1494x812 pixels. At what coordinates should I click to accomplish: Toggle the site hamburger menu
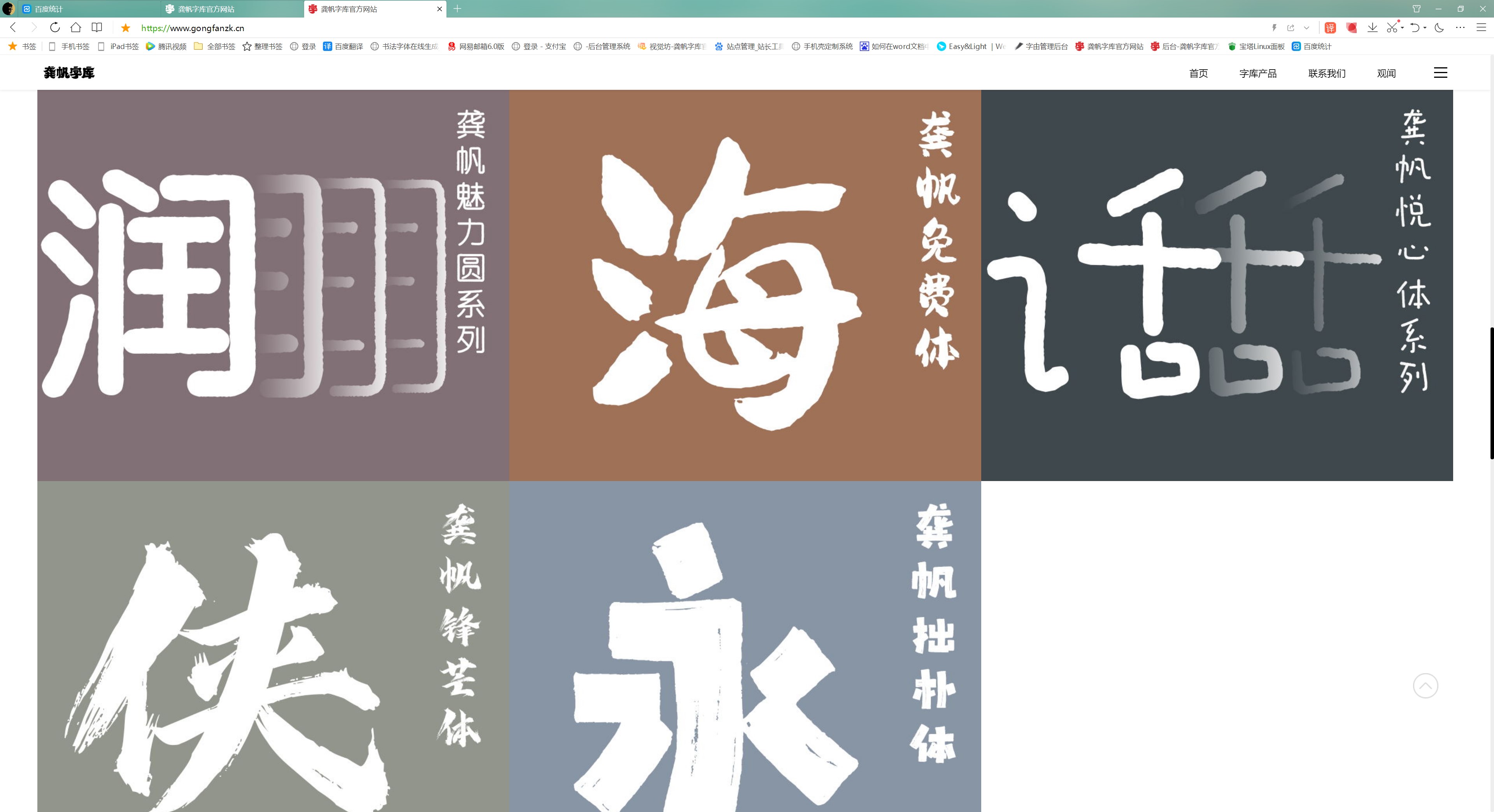tap(1440, 72)
